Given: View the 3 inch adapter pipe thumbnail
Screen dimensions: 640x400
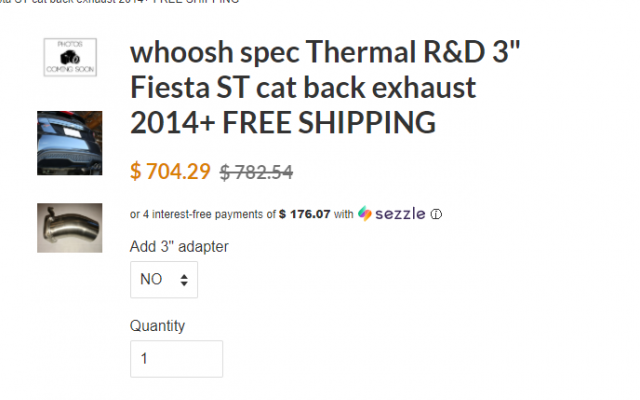Looking at the screenshot, I should pos(70,228).
